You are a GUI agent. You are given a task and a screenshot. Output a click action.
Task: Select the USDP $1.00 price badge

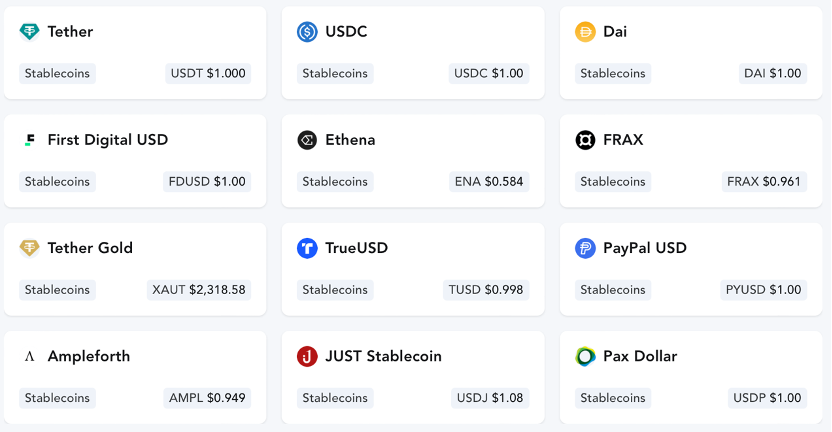click(767, 398)
